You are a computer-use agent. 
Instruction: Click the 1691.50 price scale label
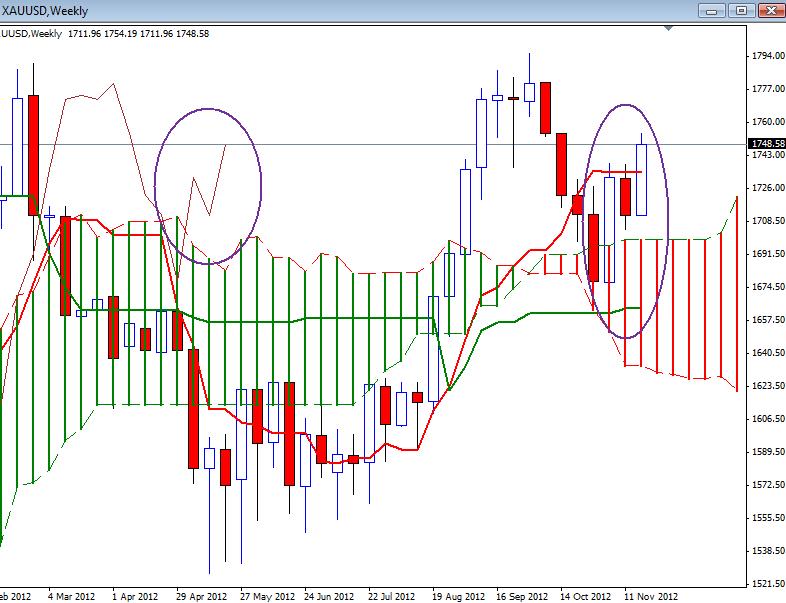768,254
